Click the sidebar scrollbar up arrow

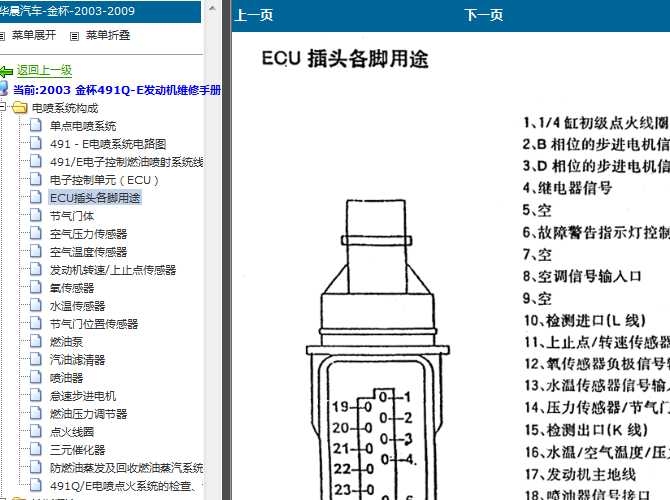coord(212,8)
